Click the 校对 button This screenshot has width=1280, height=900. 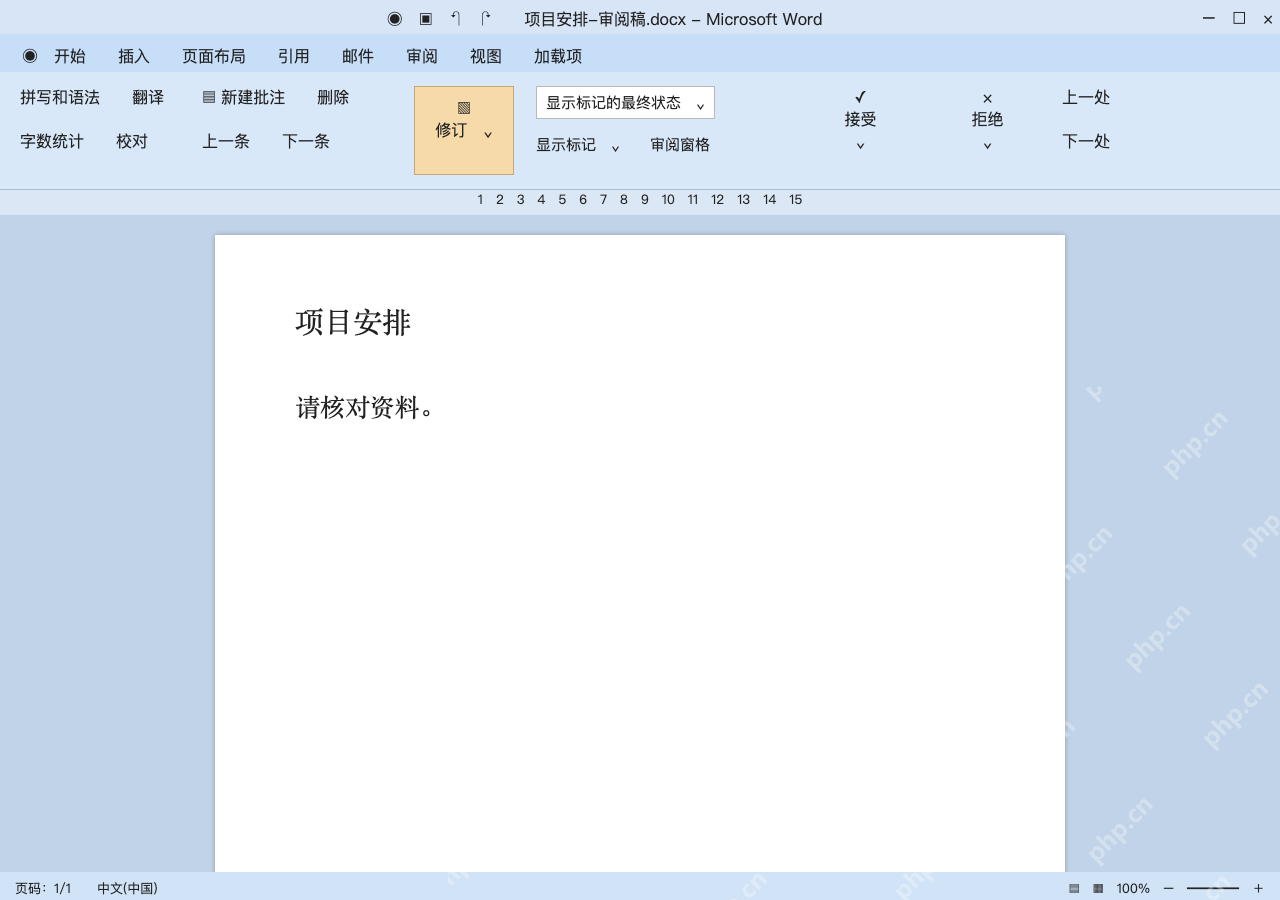coord(132,141)
